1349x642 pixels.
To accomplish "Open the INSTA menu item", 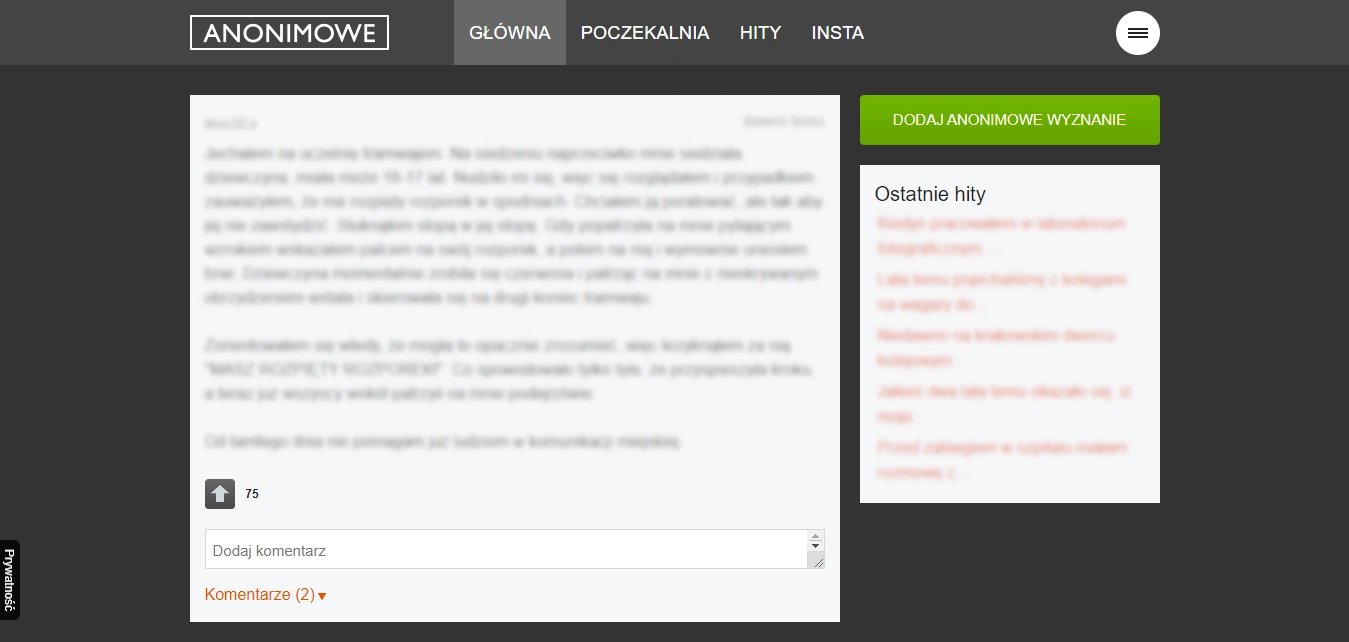I will [x=838, y=33].
